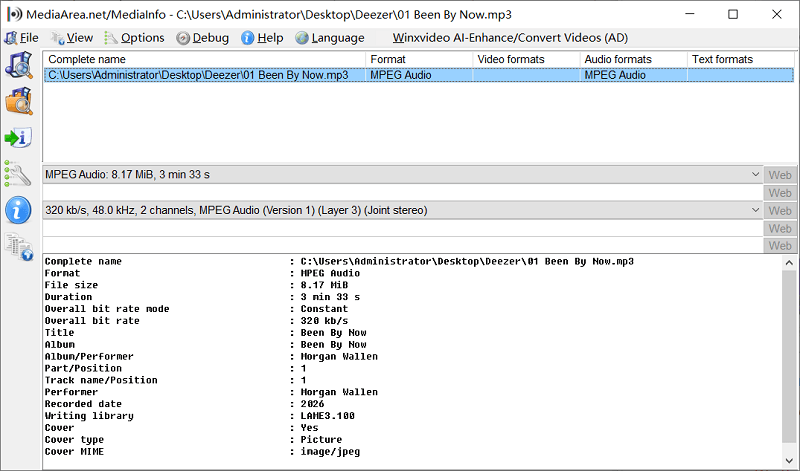Click the Overall bit rate value 320 kb/s

[x=324, y=321]
